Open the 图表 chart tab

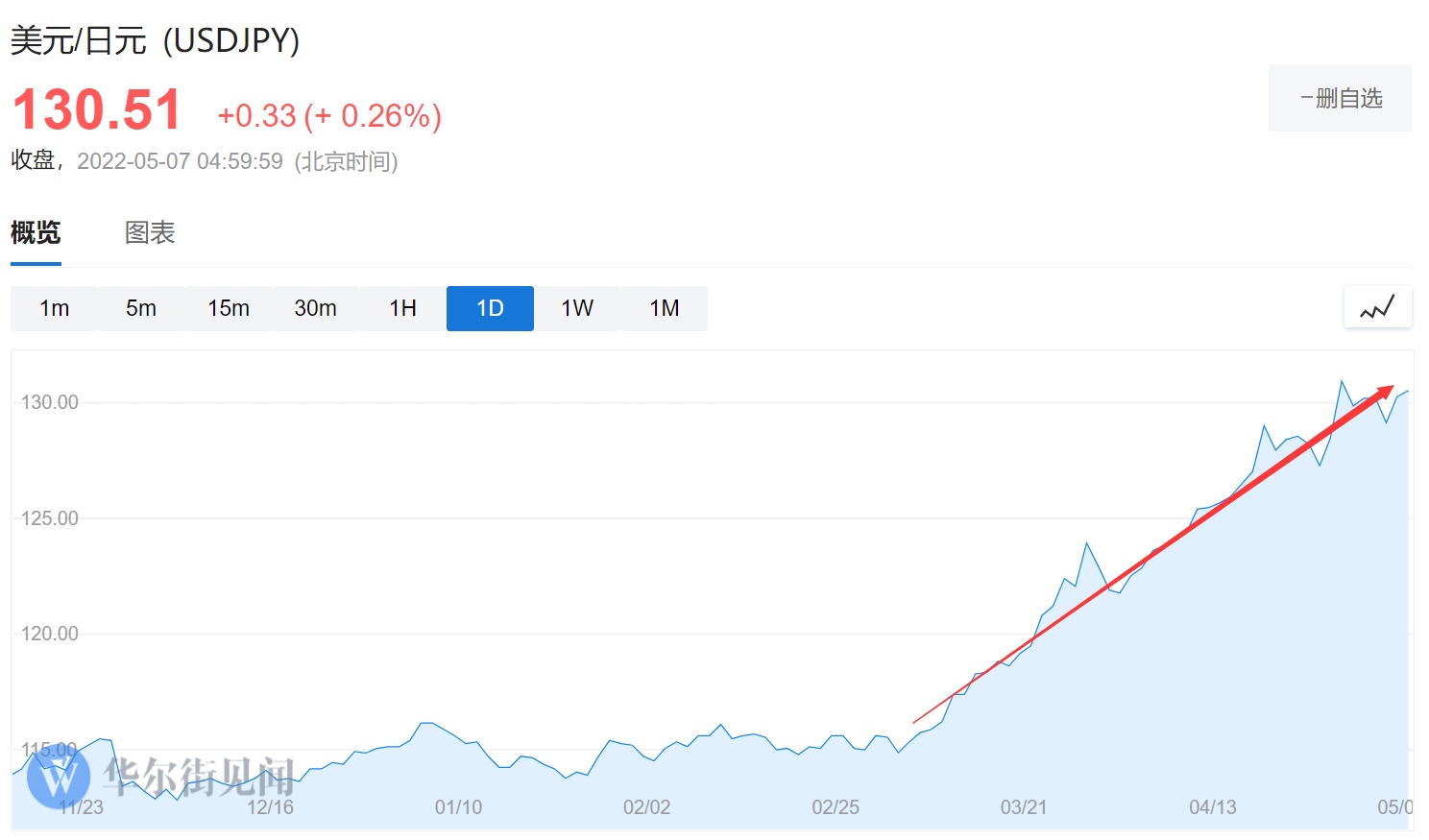(150, 232)
